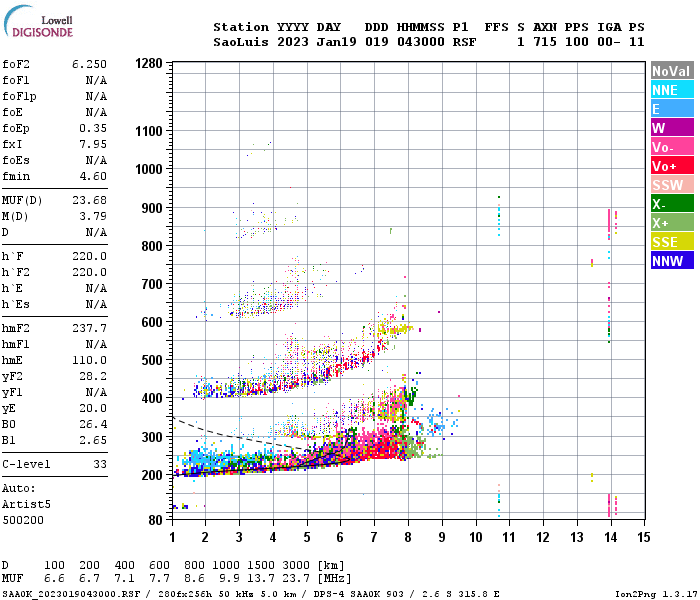Click the M(D) value 3.79

(93, 216)
